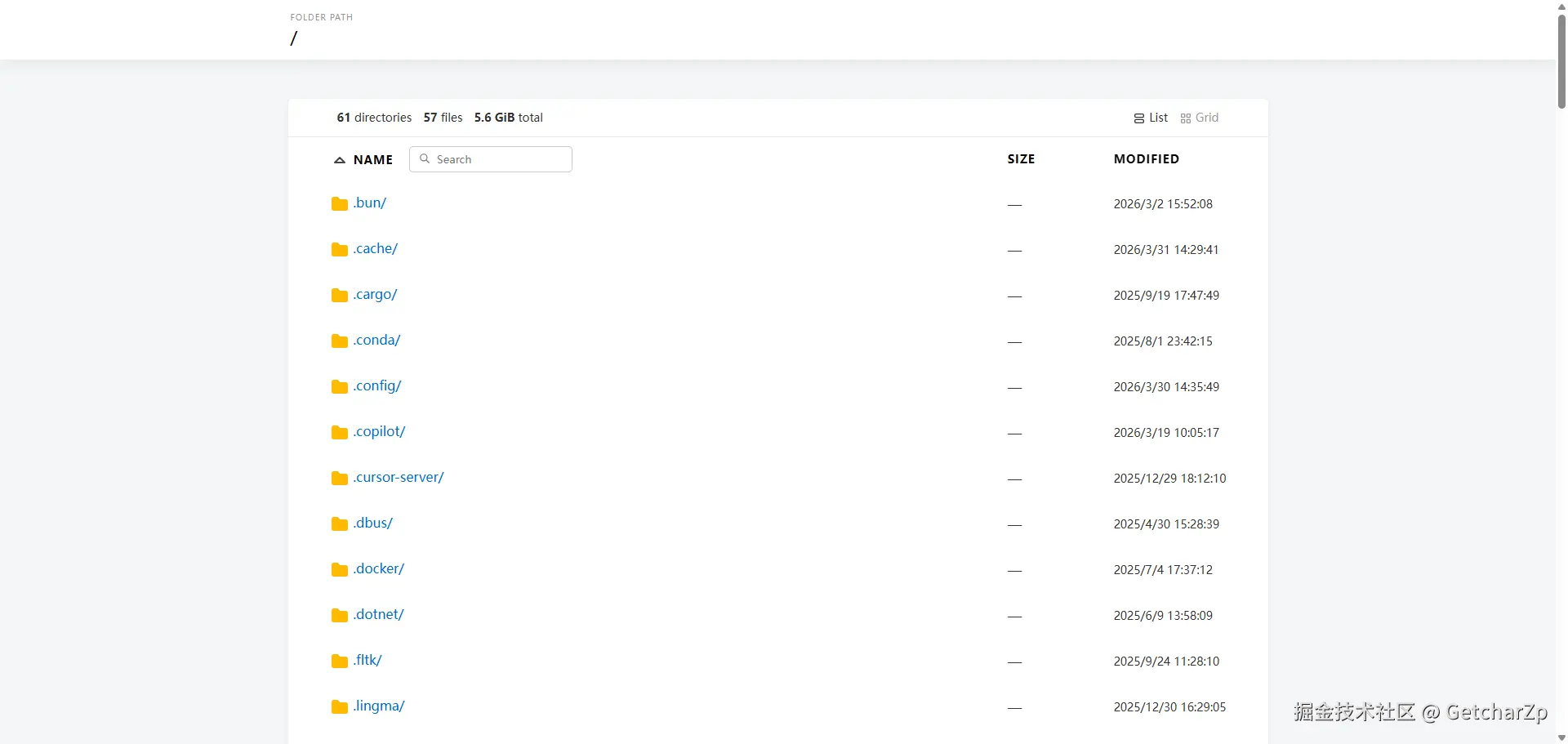Click modified date 2025/12/29 18:12:10
The height and width of the screenshot is (744, 1568).
click(1169, 479)
